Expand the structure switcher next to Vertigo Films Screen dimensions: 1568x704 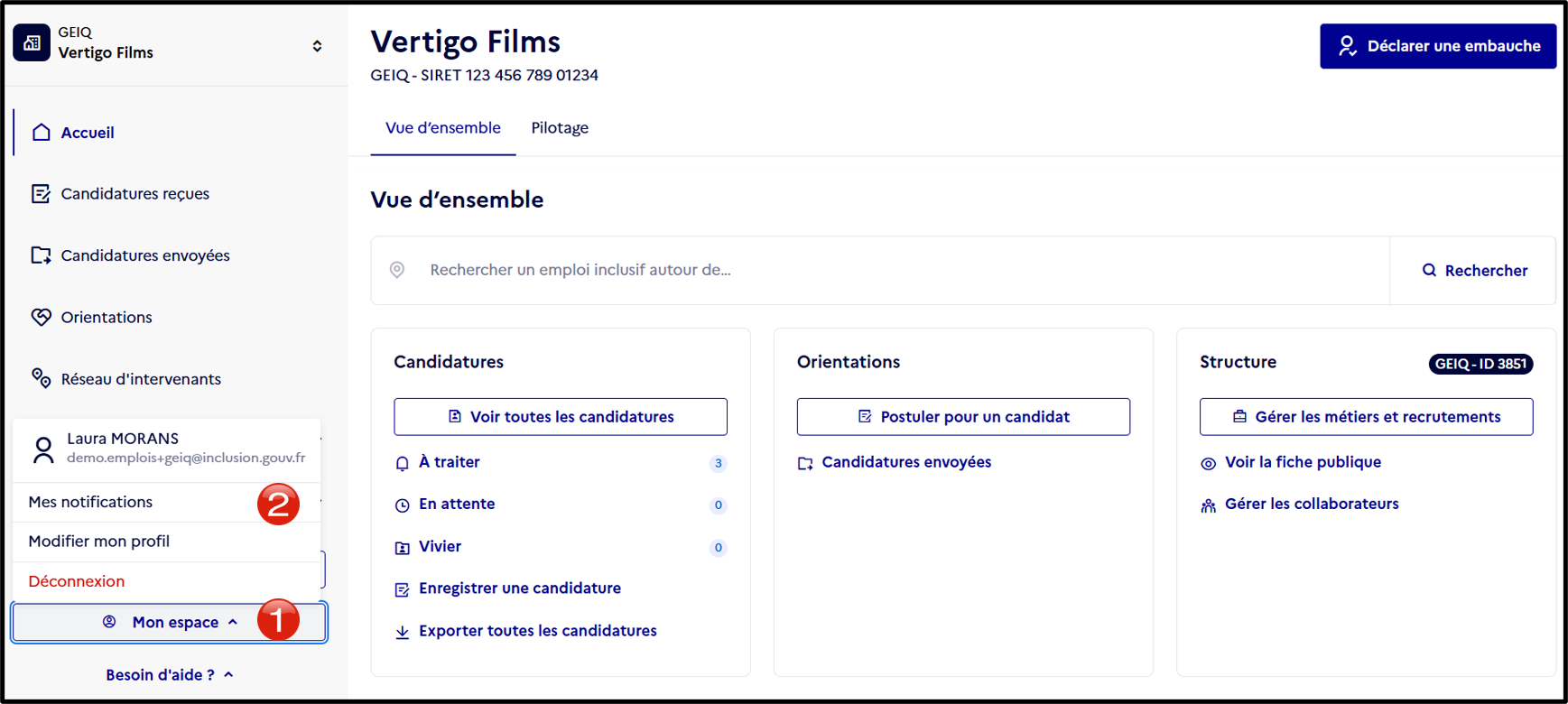click(317, 46)
